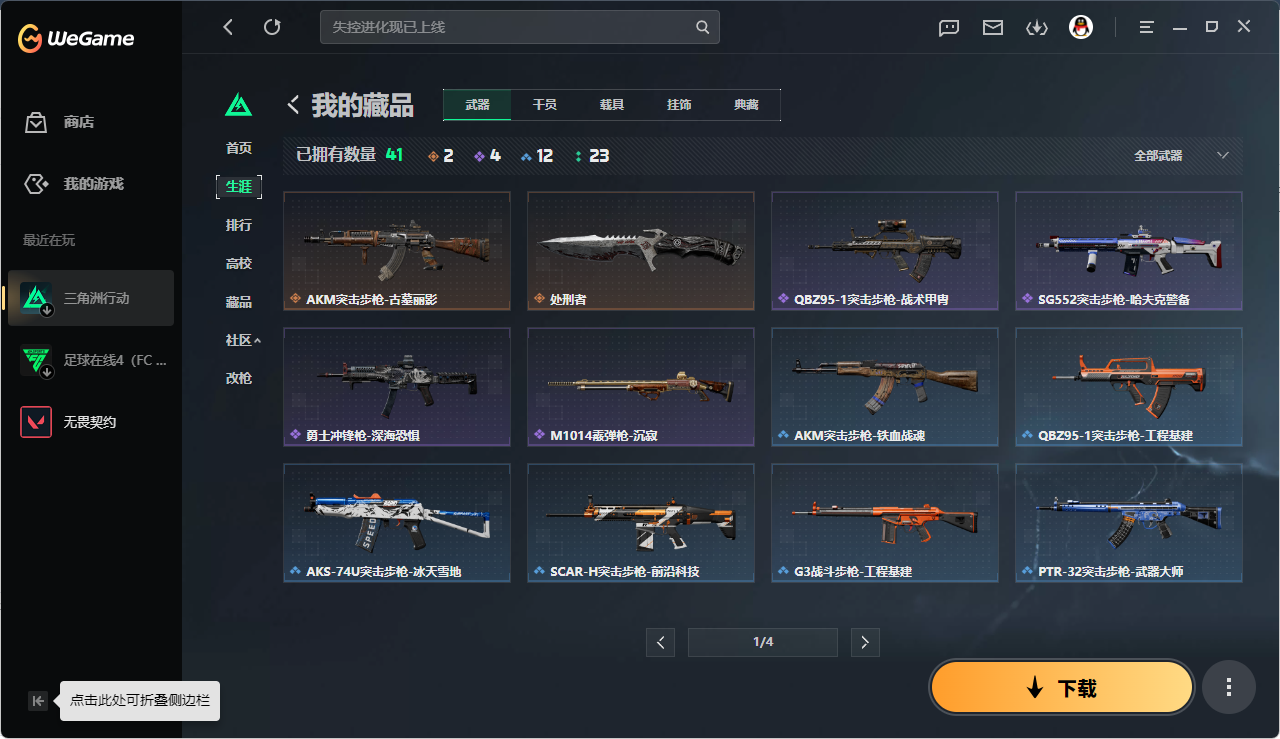
Task: Open the hamburger menu icon
Action: coord(1147,27)
